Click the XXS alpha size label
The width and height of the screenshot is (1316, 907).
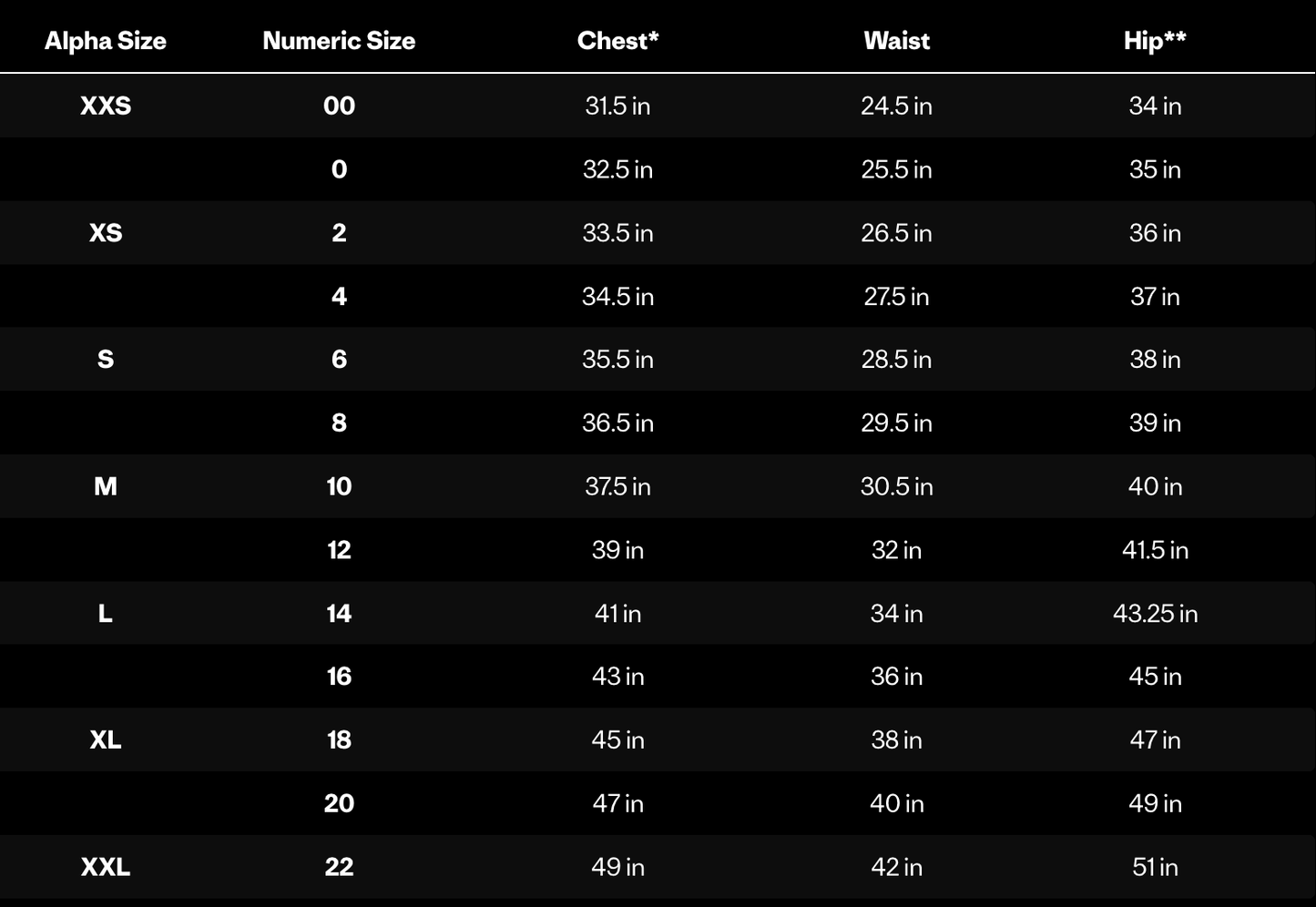106,106
